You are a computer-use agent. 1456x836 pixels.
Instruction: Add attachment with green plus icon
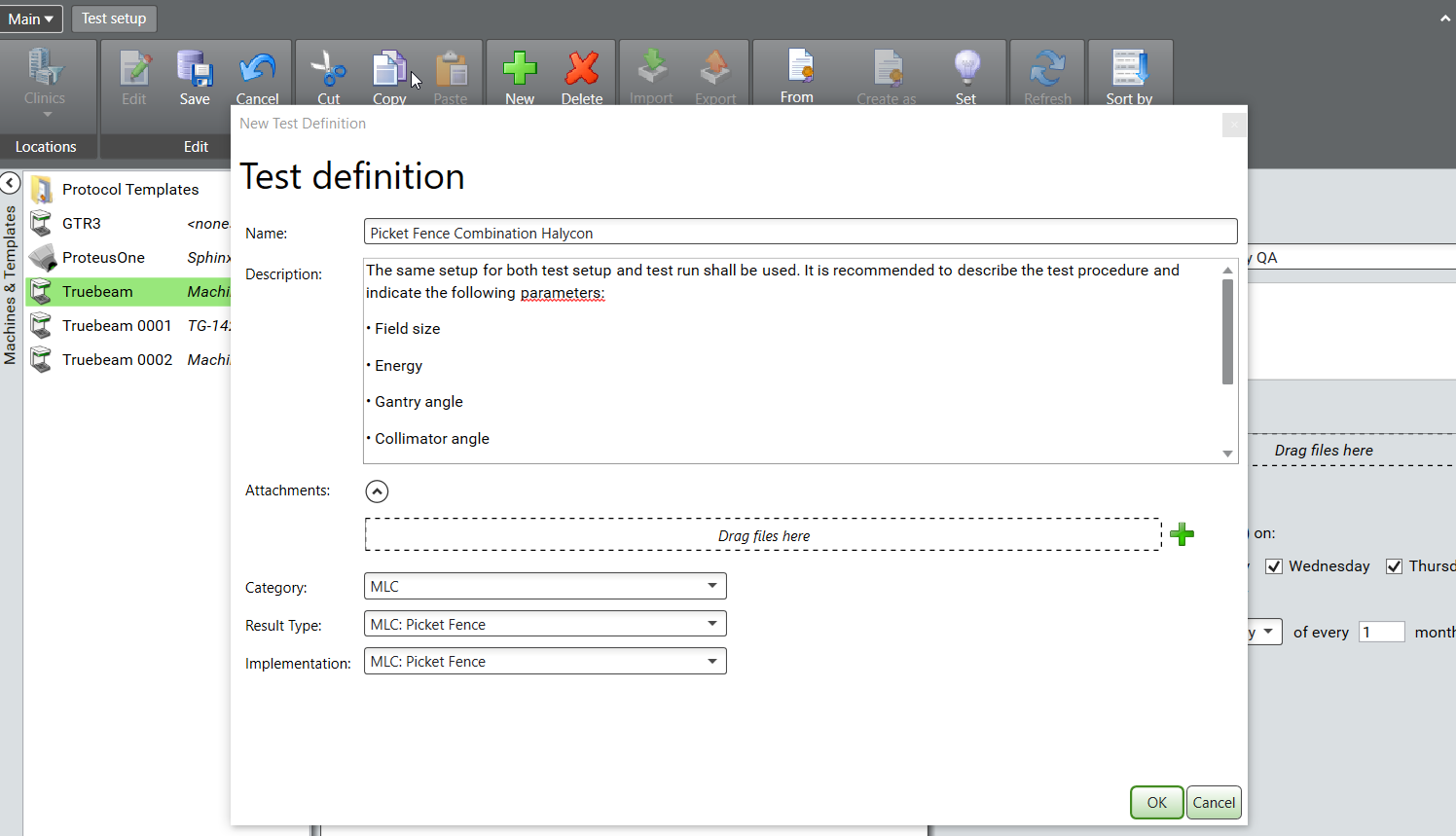coord(1182,534)
